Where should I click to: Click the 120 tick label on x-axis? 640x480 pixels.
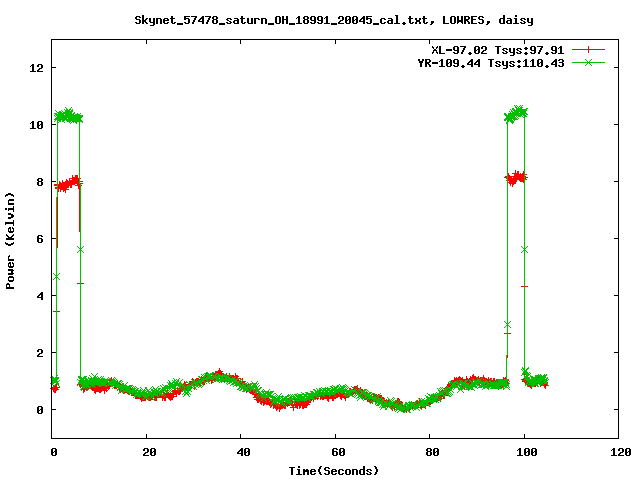(618, 451)
